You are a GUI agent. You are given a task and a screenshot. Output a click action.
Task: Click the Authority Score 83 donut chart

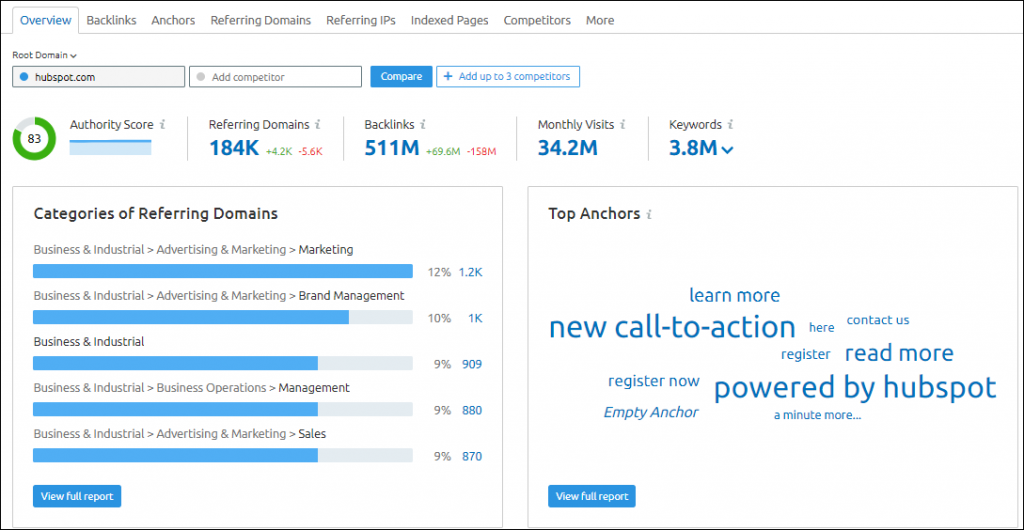click(34, 139)
